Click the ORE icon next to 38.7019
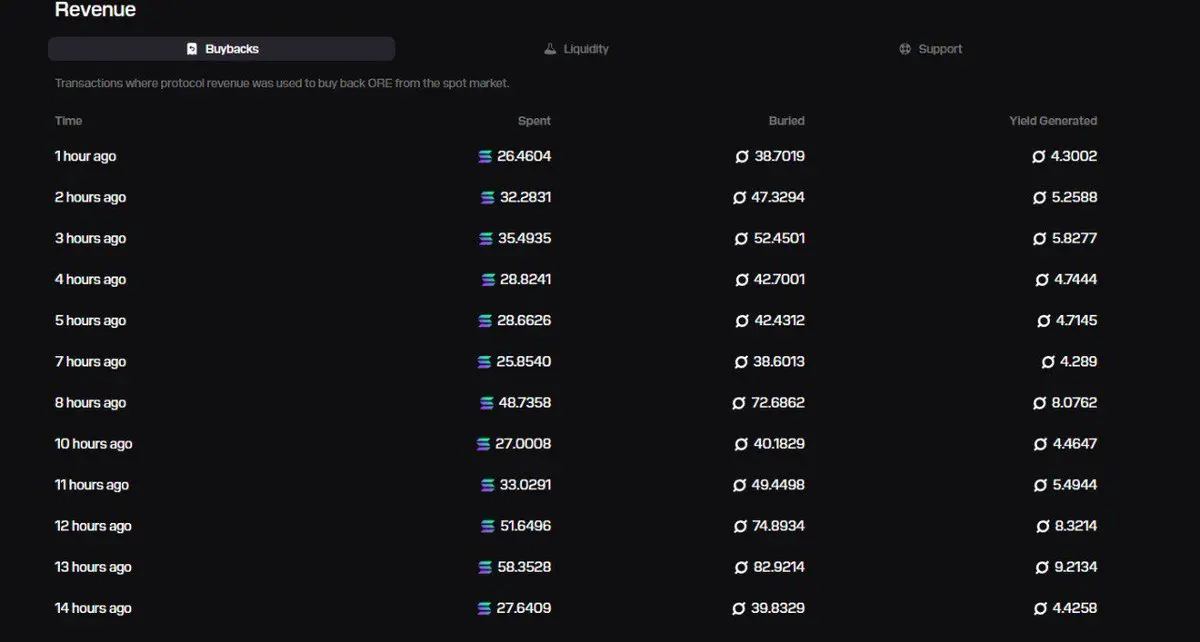 (742, 157)
